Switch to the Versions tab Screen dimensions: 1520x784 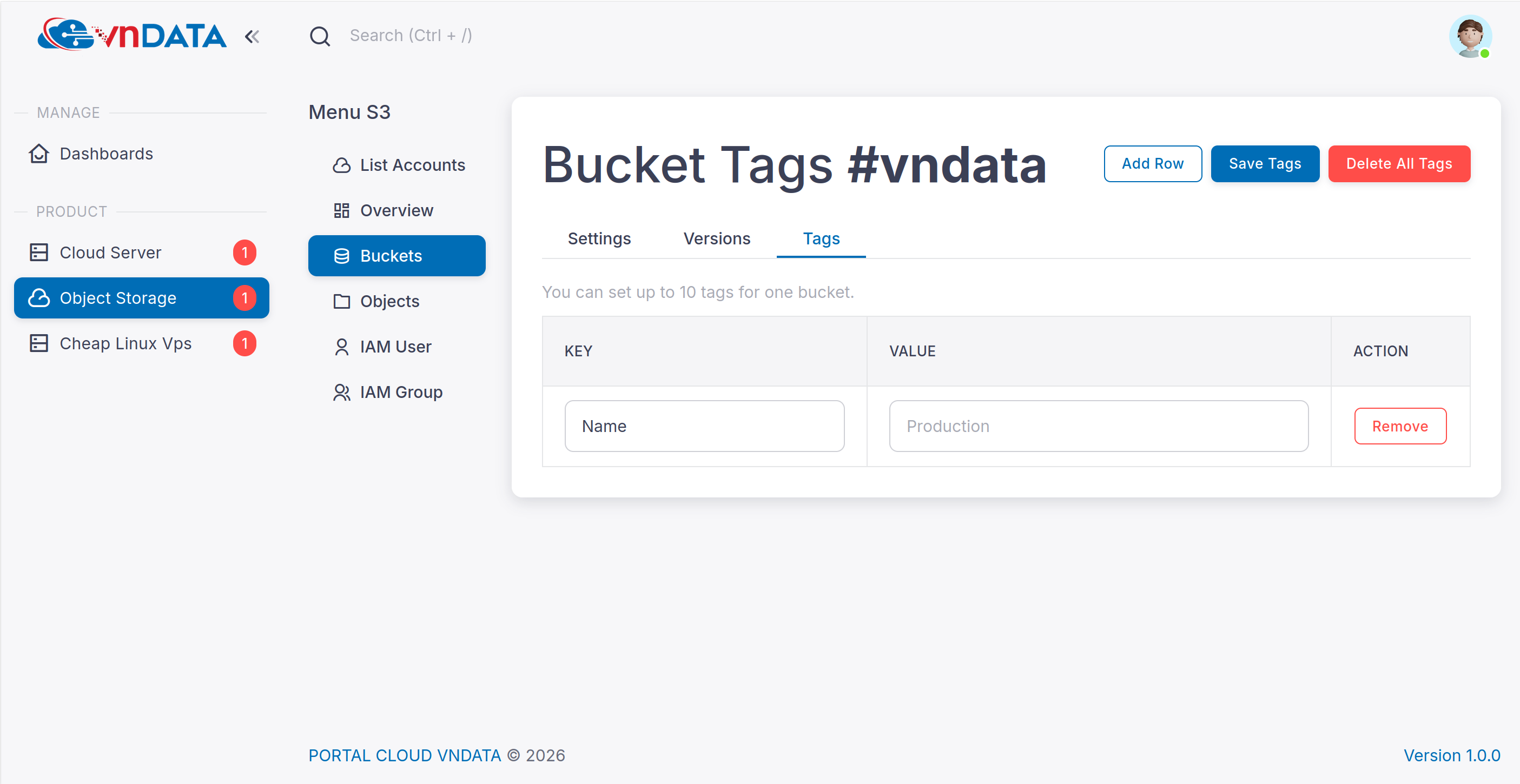[x=716, y=239]
